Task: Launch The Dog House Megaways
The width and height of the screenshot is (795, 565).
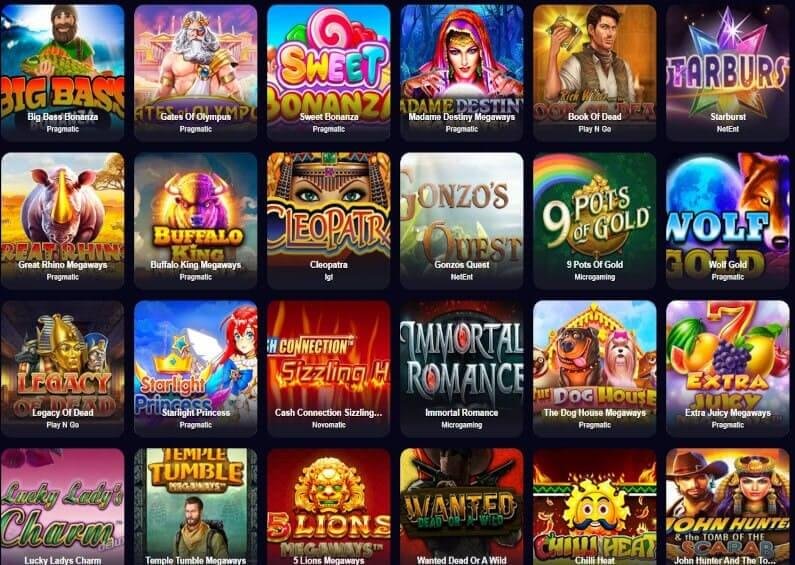Action: [595, 369]
